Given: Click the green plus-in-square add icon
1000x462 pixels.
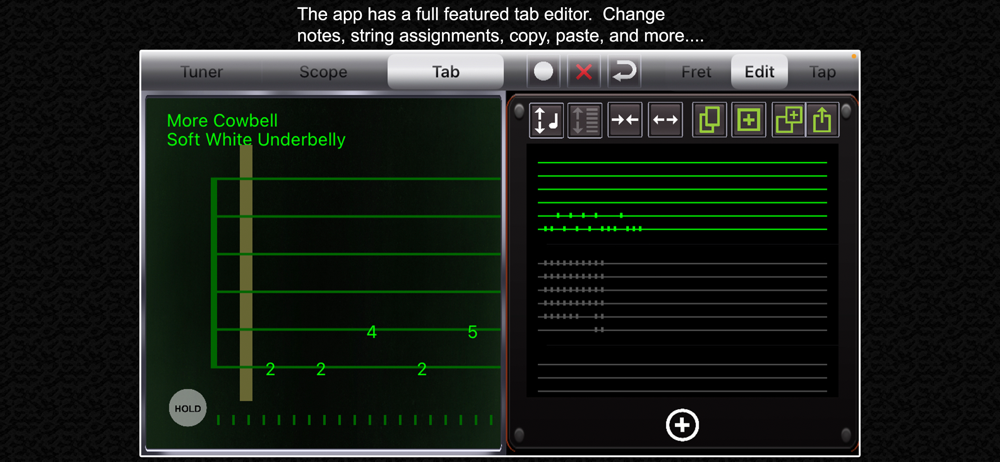Looking at the screenshot, I should click(748, 120).
